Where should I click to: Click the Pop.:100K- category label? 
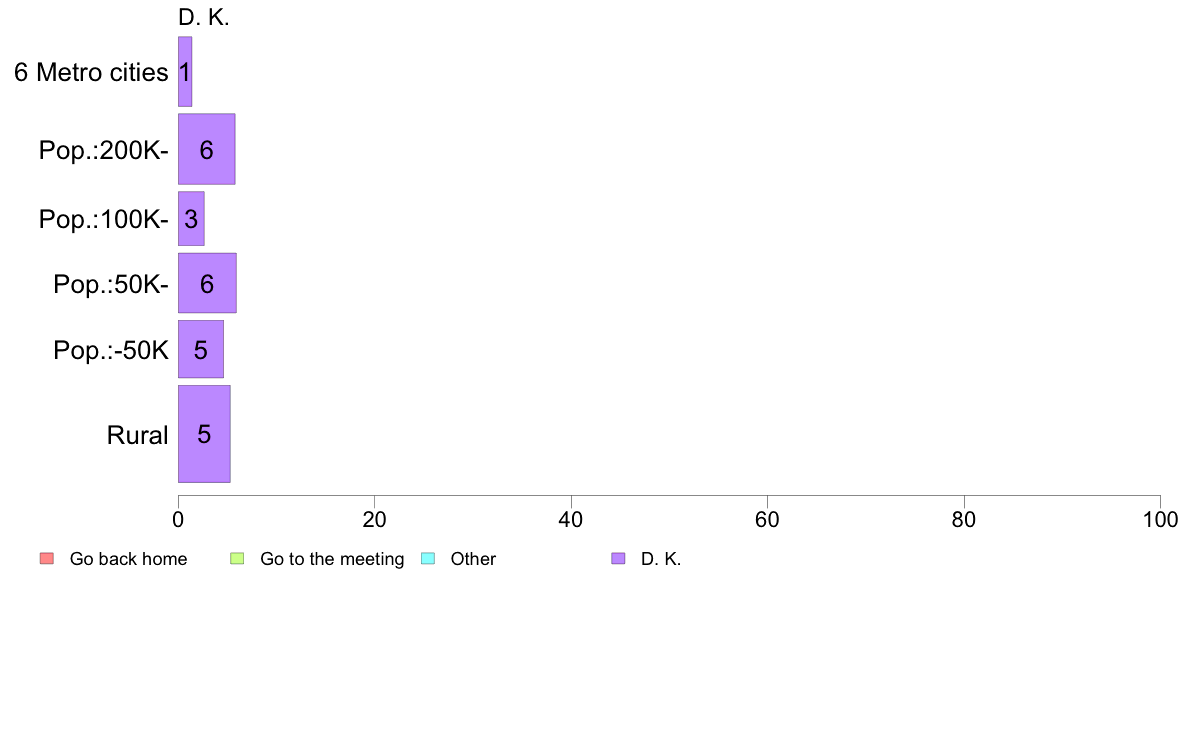click(x=104, y=219)
